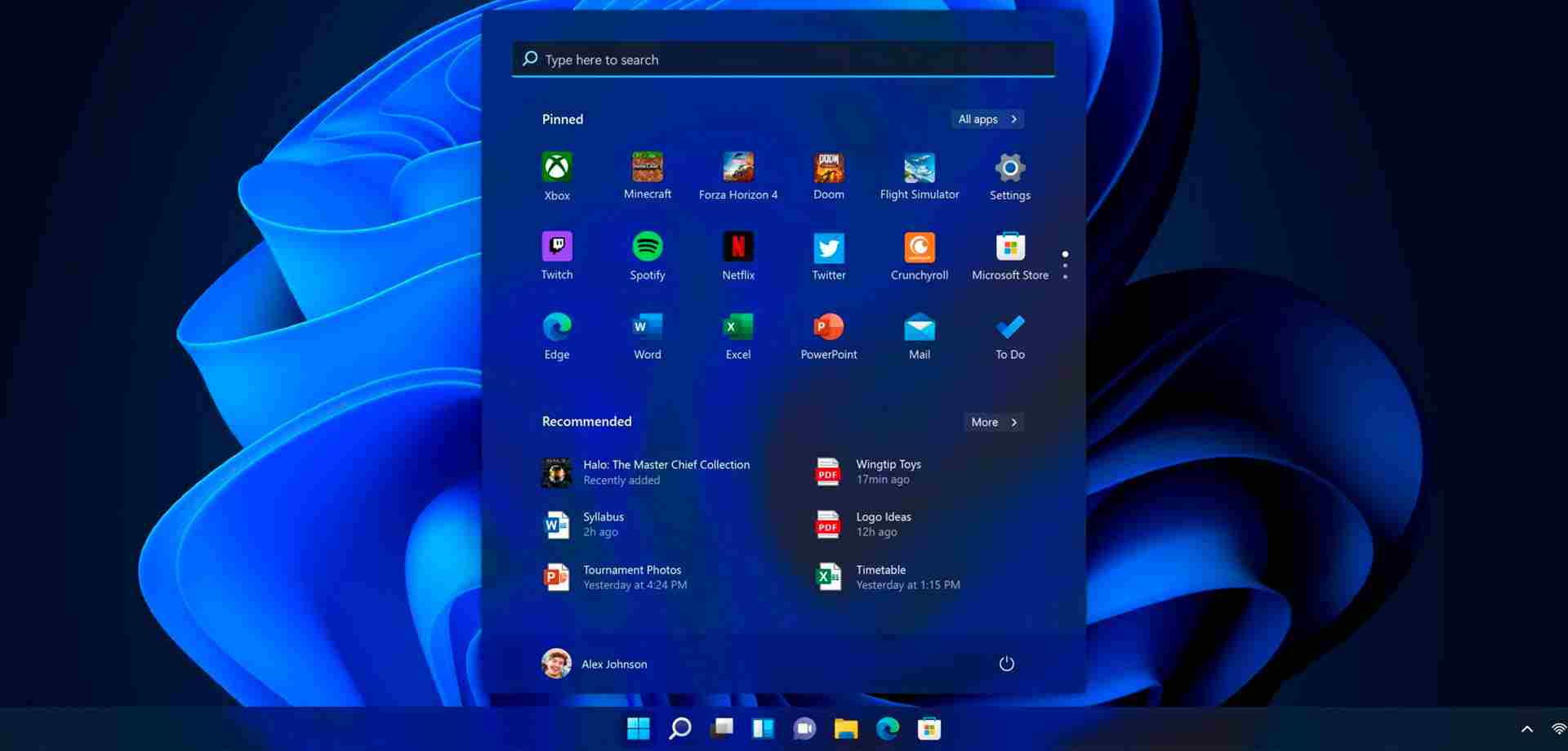Image resolution: width=1568 pixels, height=751 pixels.
Task: Open the Wingtip Toys PDF
Action: click(869, 472)
